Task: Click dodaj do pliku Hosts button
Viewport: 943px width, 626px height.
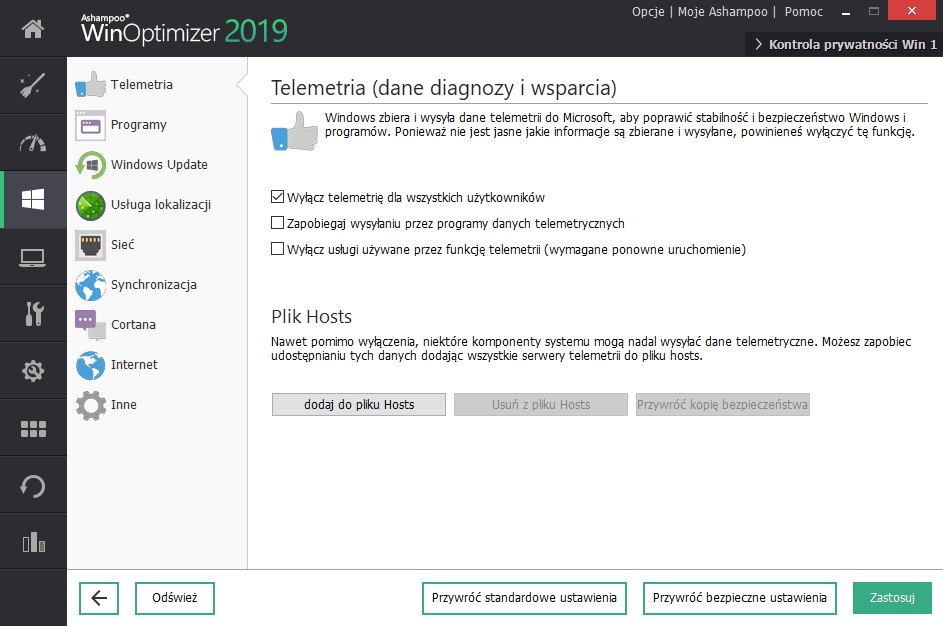Action: click(x=359, y=405)
